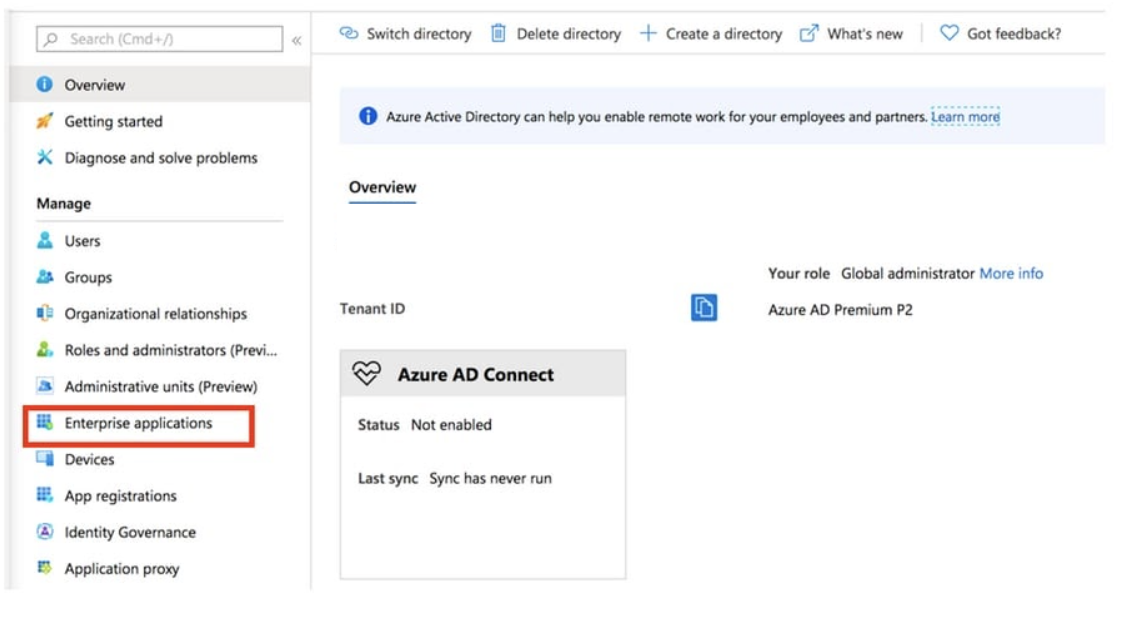Open the What's new link
The height and width of the screenshot is (620, 1126).
point(852,34)
